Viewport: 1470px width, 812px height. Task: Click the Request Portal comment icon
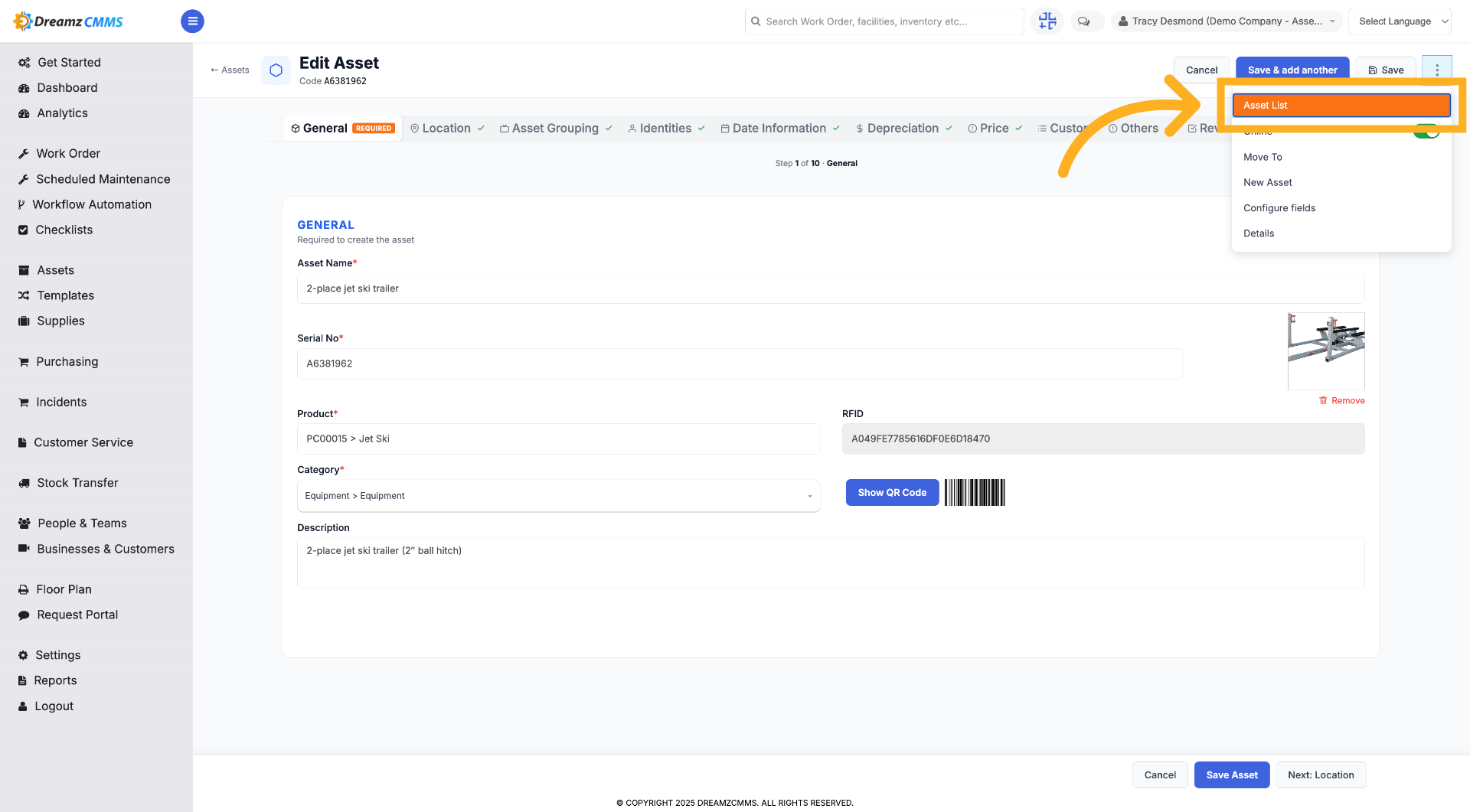[24, 615]
